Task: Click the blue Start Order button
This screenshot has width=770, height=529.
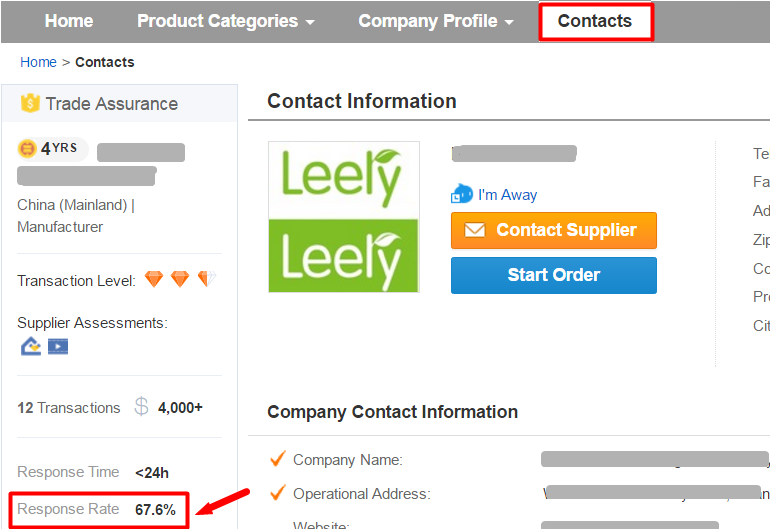Action: [x=554, y=275]
